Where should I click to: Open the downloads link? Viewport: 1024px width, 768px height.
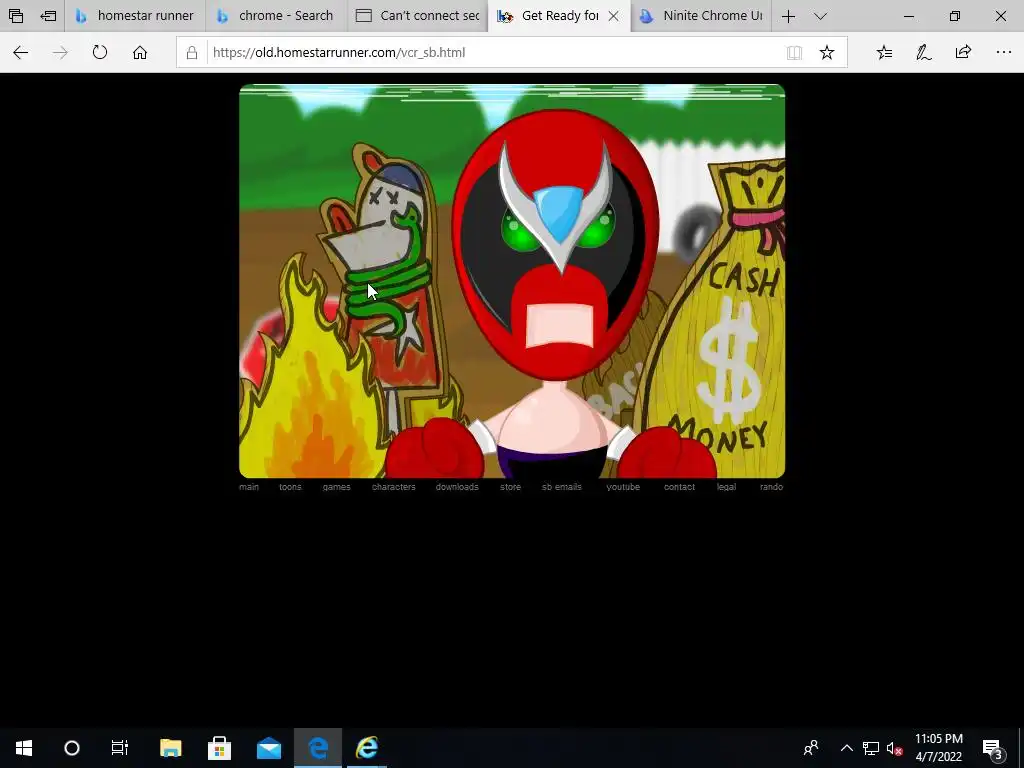457,487
